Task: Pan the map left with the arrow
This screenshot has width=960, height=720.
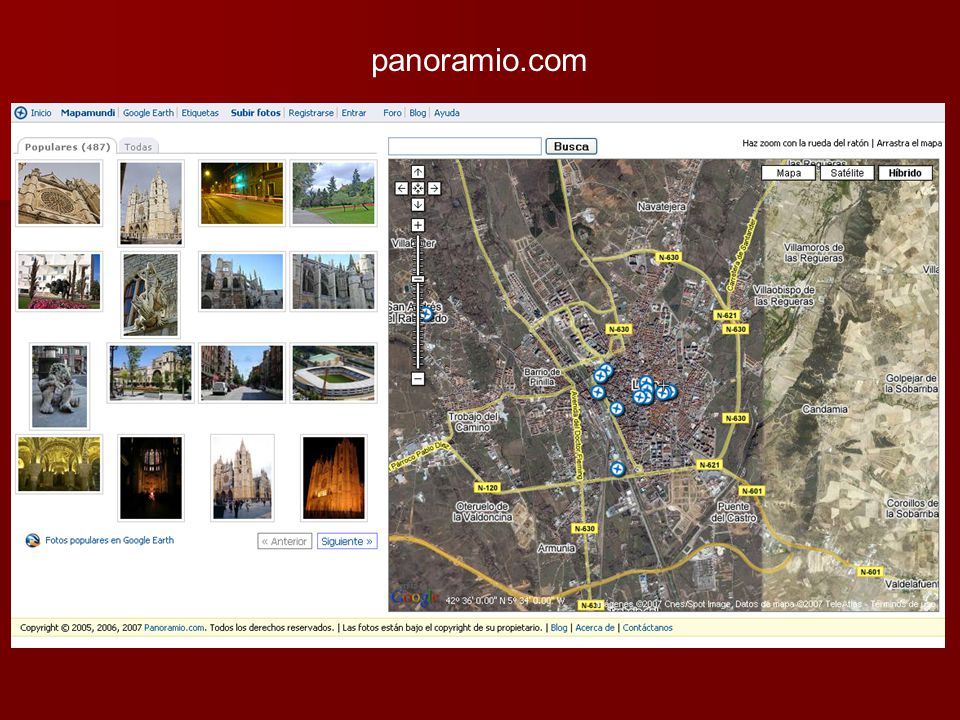Action: click(x=401, y=189)
